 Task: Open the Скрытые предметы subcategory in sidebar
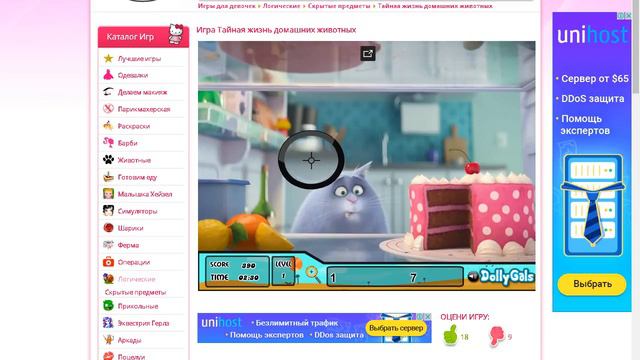click(x=136, y=292)
